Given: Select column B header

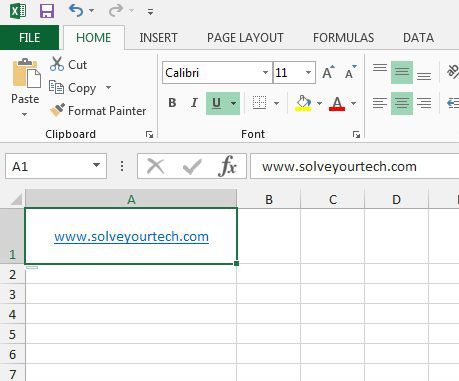Looking at the screenshot, I should pyautogui.click(x=269, y=199).
